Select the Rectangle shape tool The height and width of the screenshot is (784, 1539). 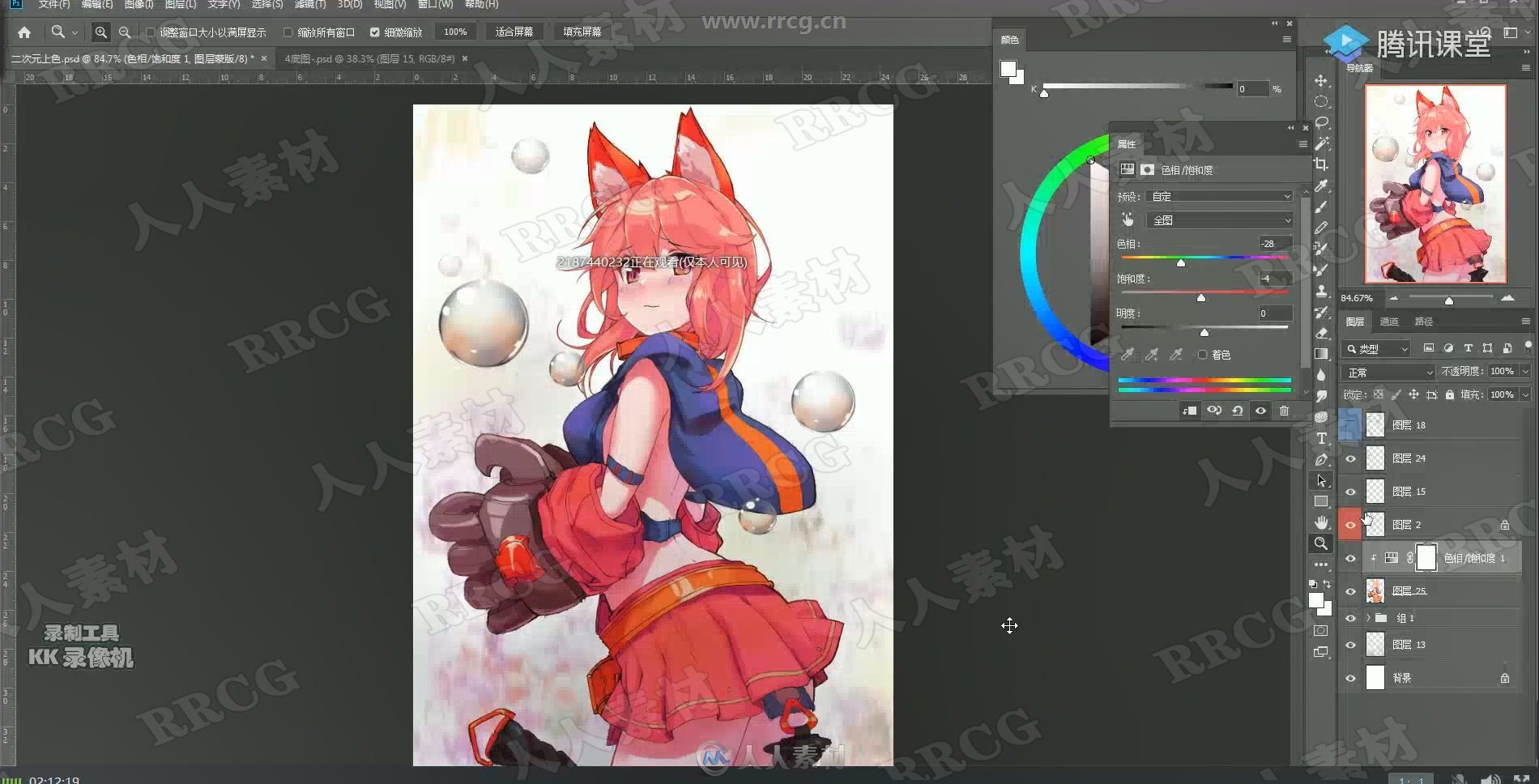tap(1321, 501)
